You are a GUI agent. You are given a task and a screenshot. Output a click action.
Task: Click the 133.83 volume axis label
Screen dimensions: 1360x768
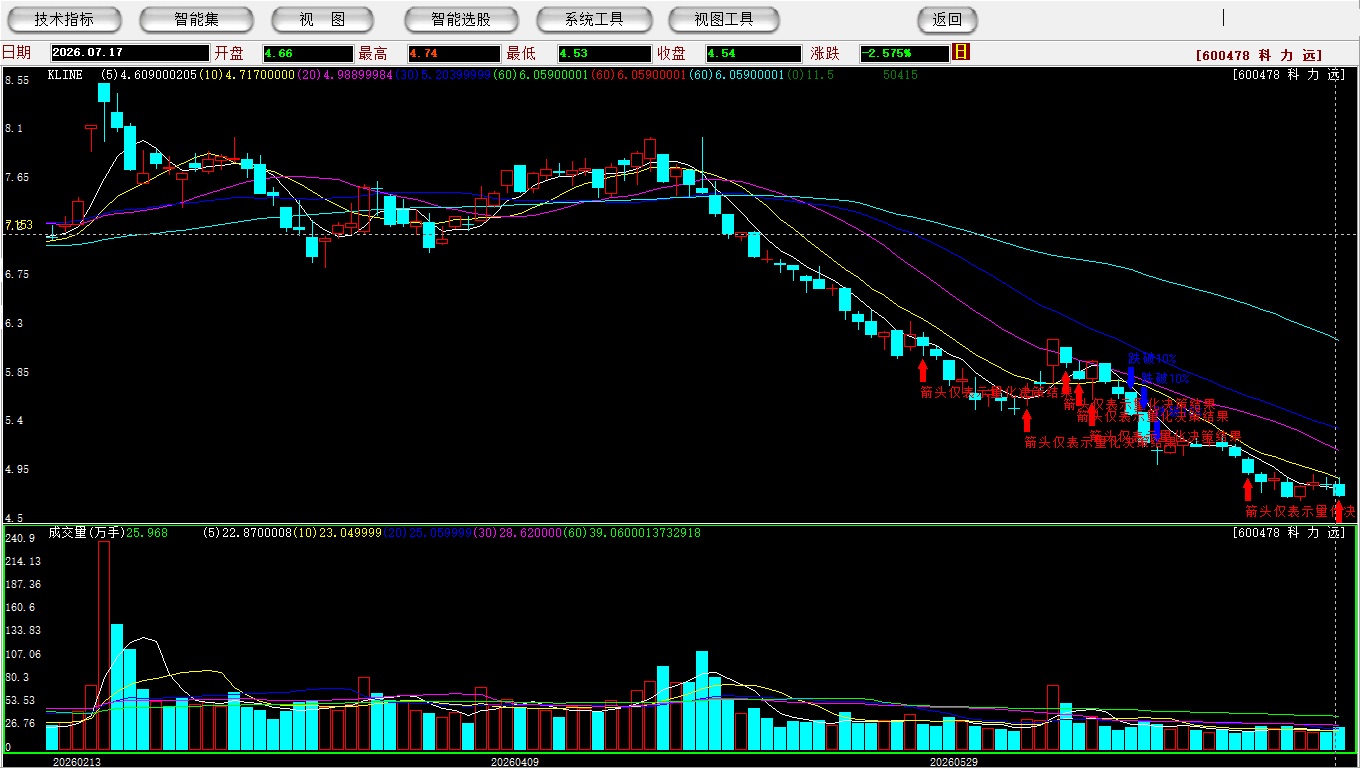coord(22,630)
